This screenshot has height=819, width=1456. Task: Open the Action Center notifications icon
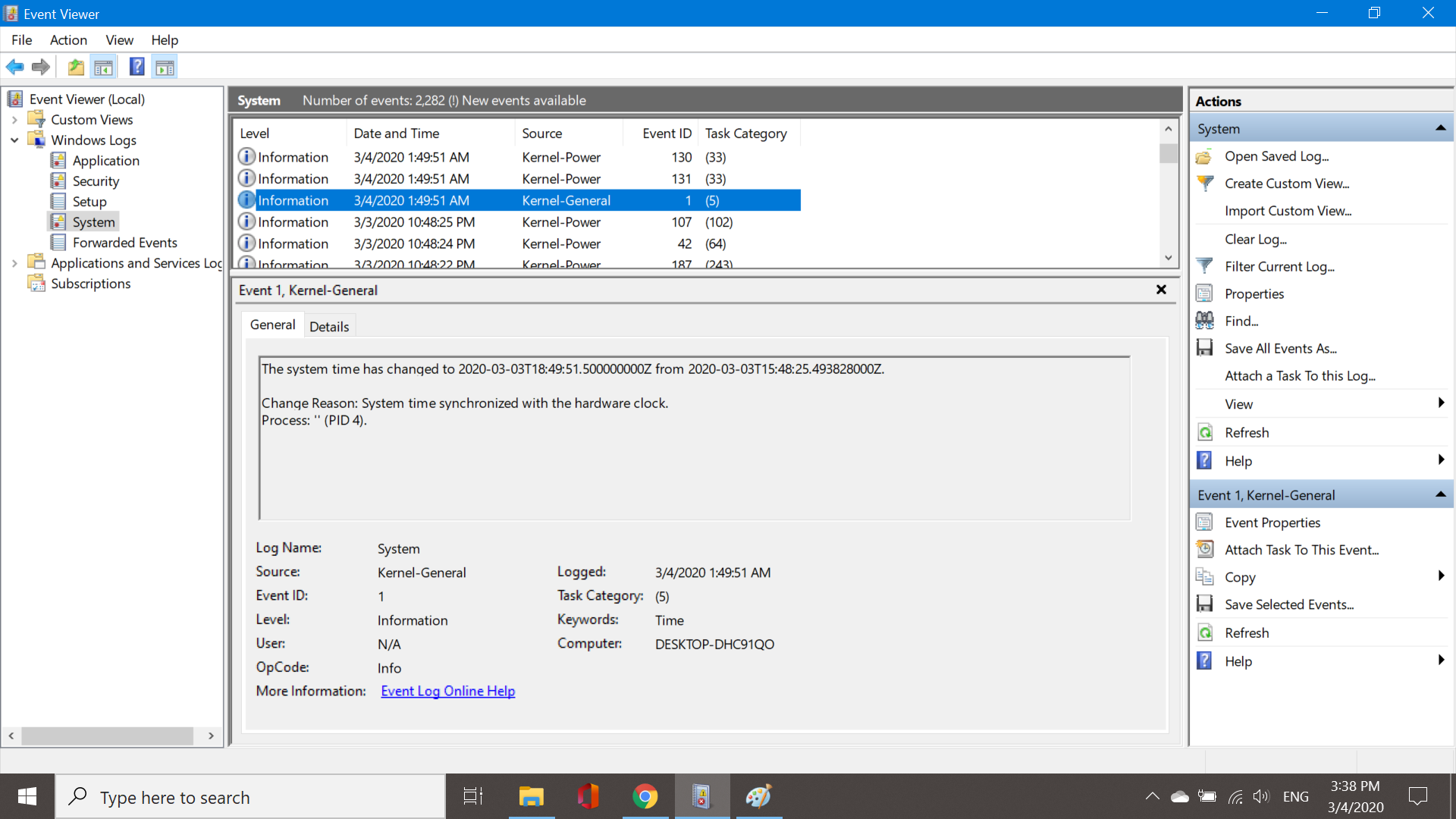coord(1417,796)
